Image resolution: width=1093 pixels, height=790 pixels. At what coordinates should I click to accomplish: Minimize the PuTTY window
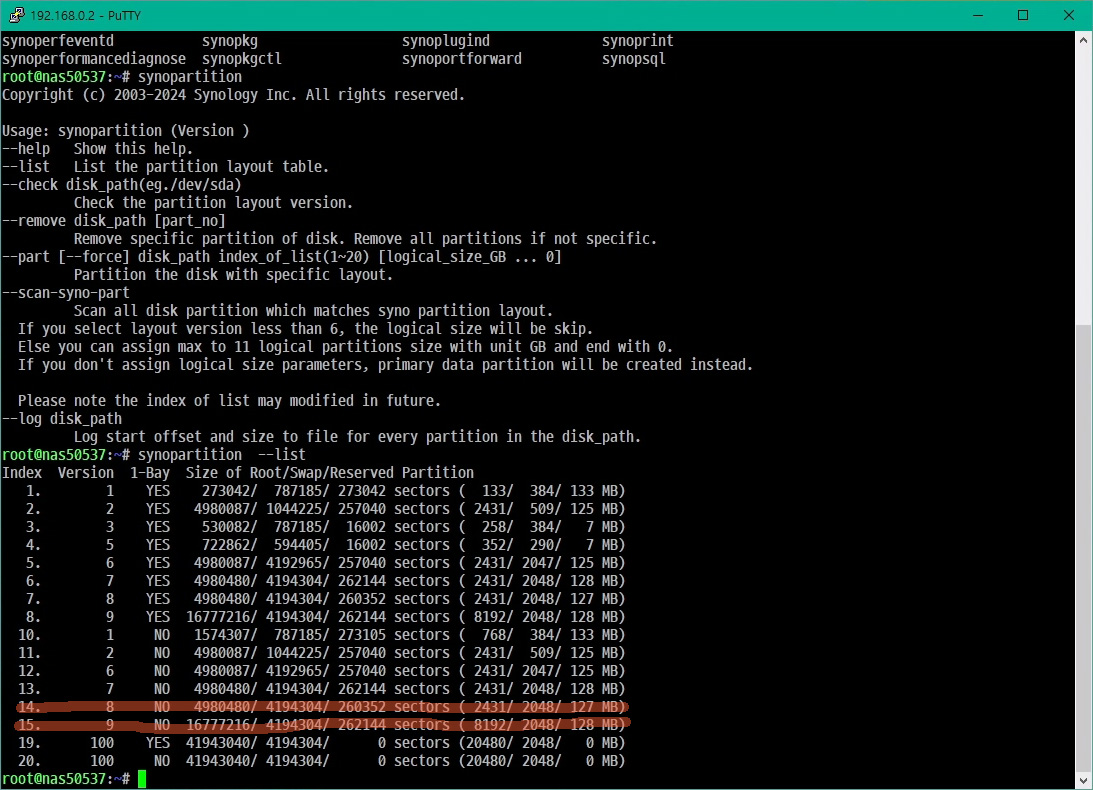(x=976, y=16)
